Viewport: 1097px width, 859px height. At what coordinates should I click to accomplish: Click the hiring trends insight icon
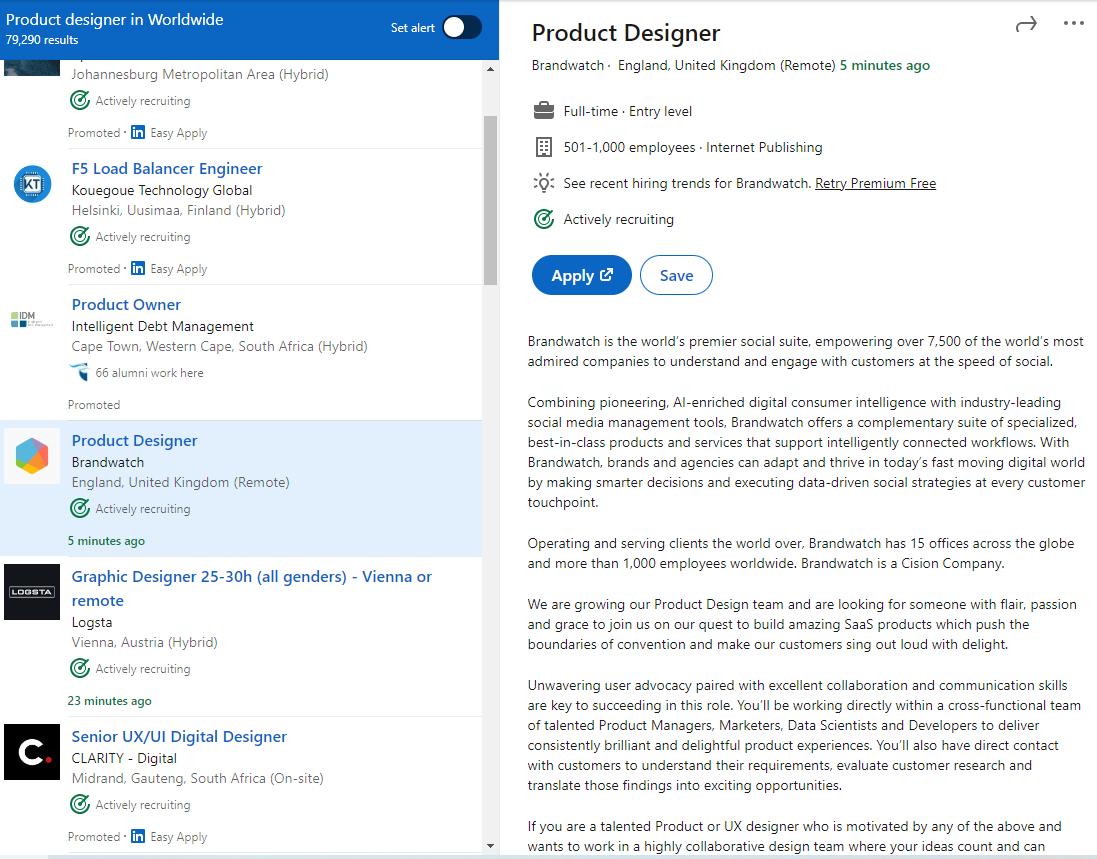543,182
